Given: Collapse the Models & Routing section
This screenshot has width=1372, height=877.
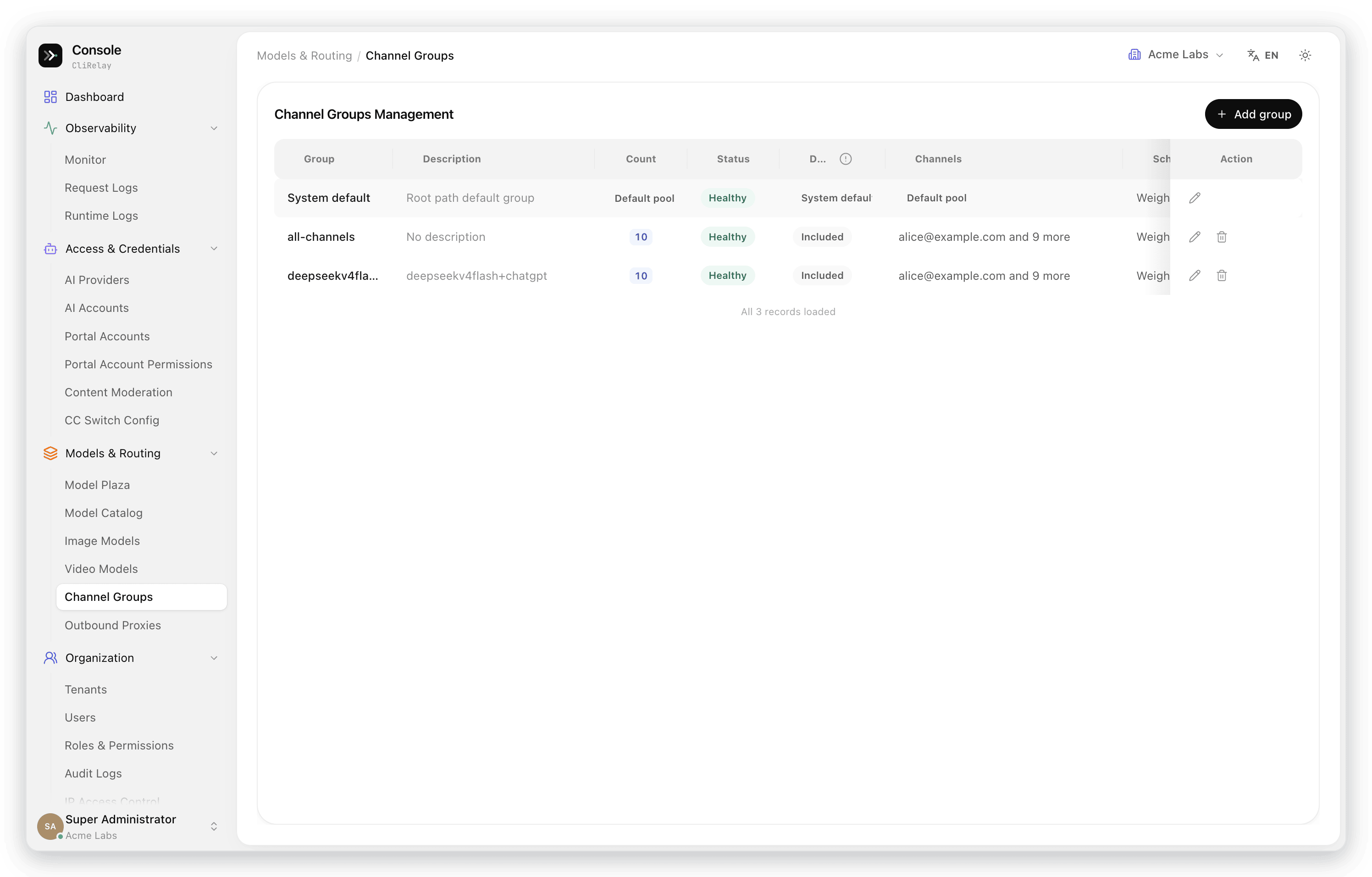Looking at the screenshot, I should coord(214,454).
